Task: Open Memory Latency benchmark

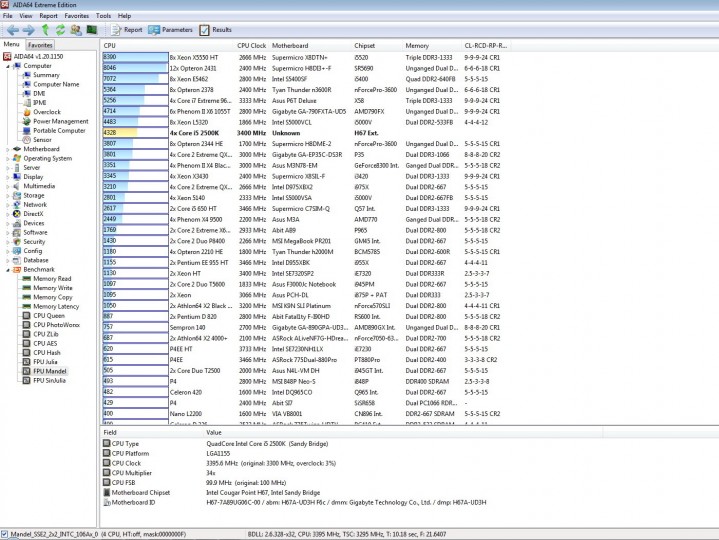Action: point(56,307)
